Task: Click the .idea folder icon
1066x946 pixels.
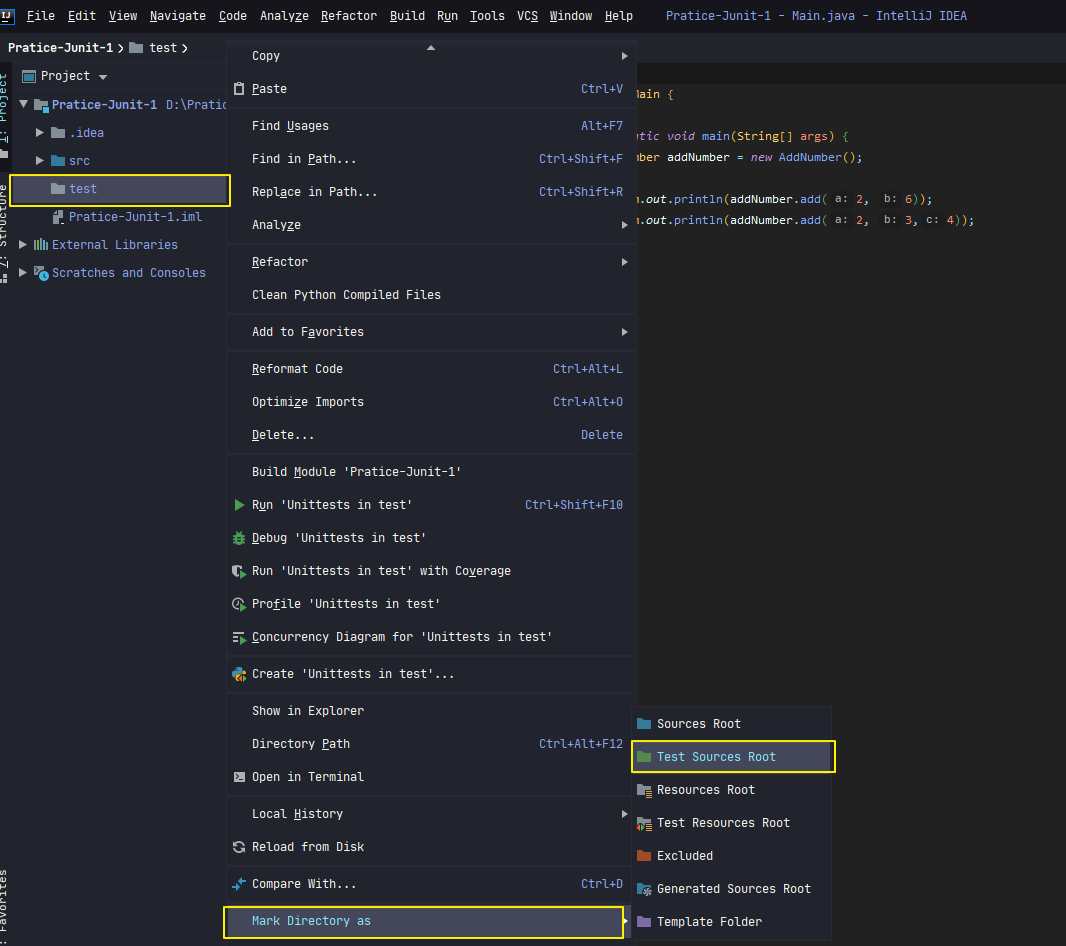Action: point(58,133)
